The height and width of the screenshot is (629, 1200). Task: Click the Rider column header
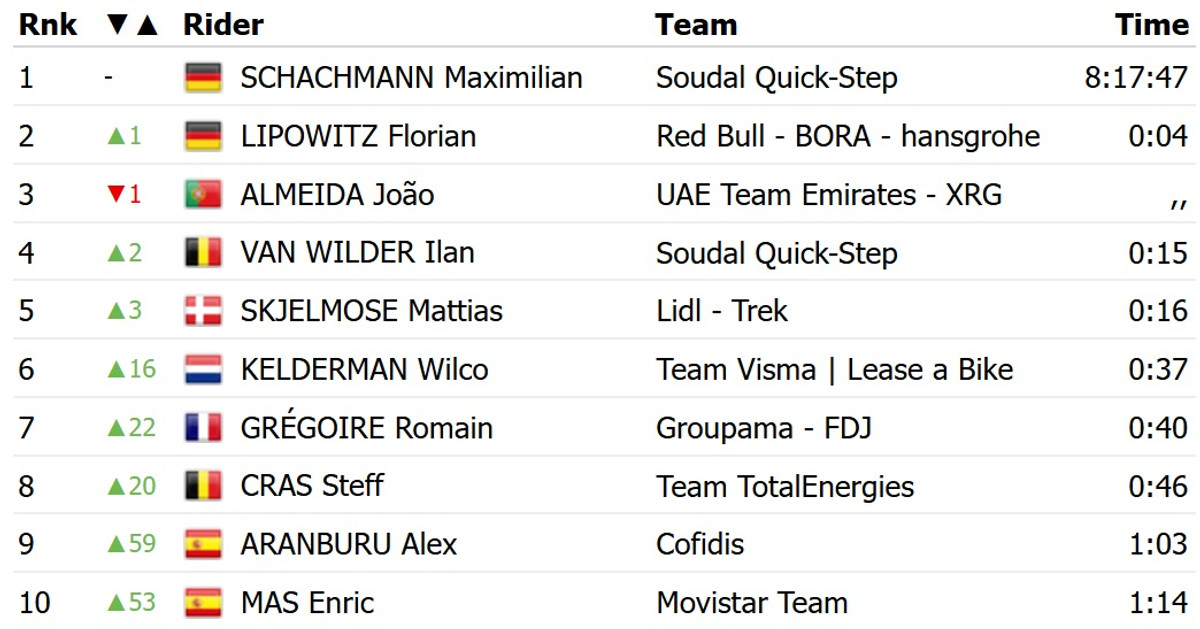(223, 25)
